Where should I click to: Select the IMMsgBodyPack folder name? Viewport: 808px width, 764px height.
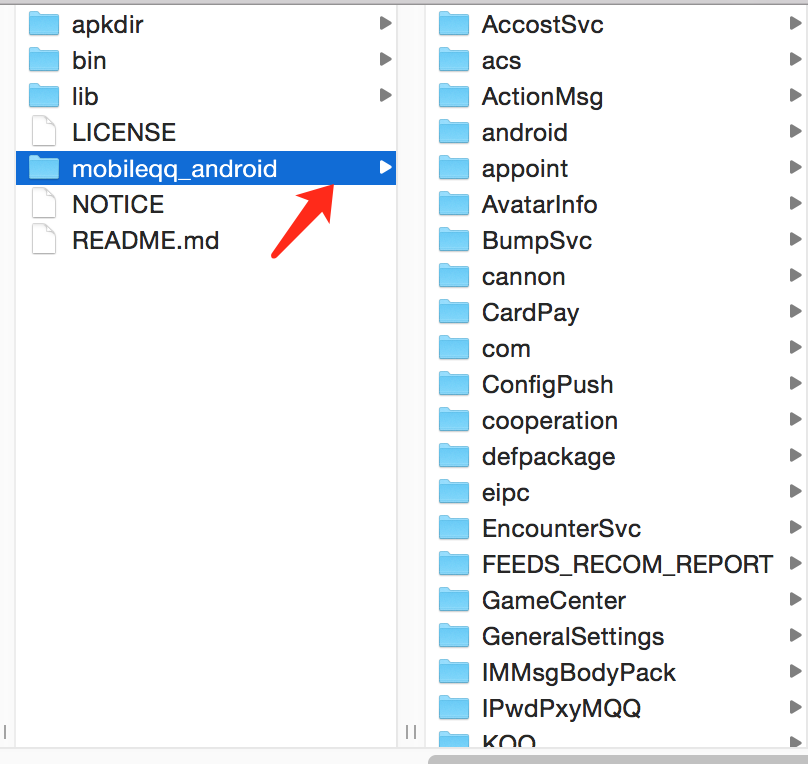[579, 673]
